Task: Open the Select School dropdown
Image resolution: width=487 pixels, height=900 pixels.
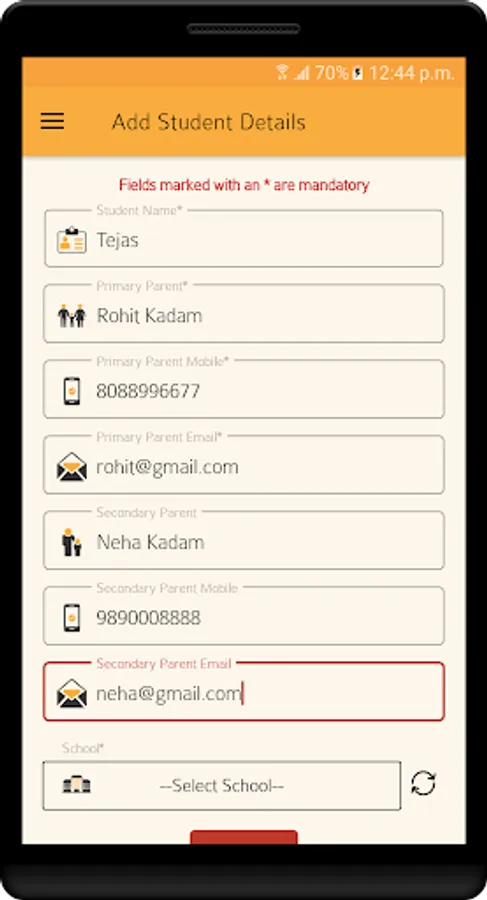Action: tap(222, 785)
